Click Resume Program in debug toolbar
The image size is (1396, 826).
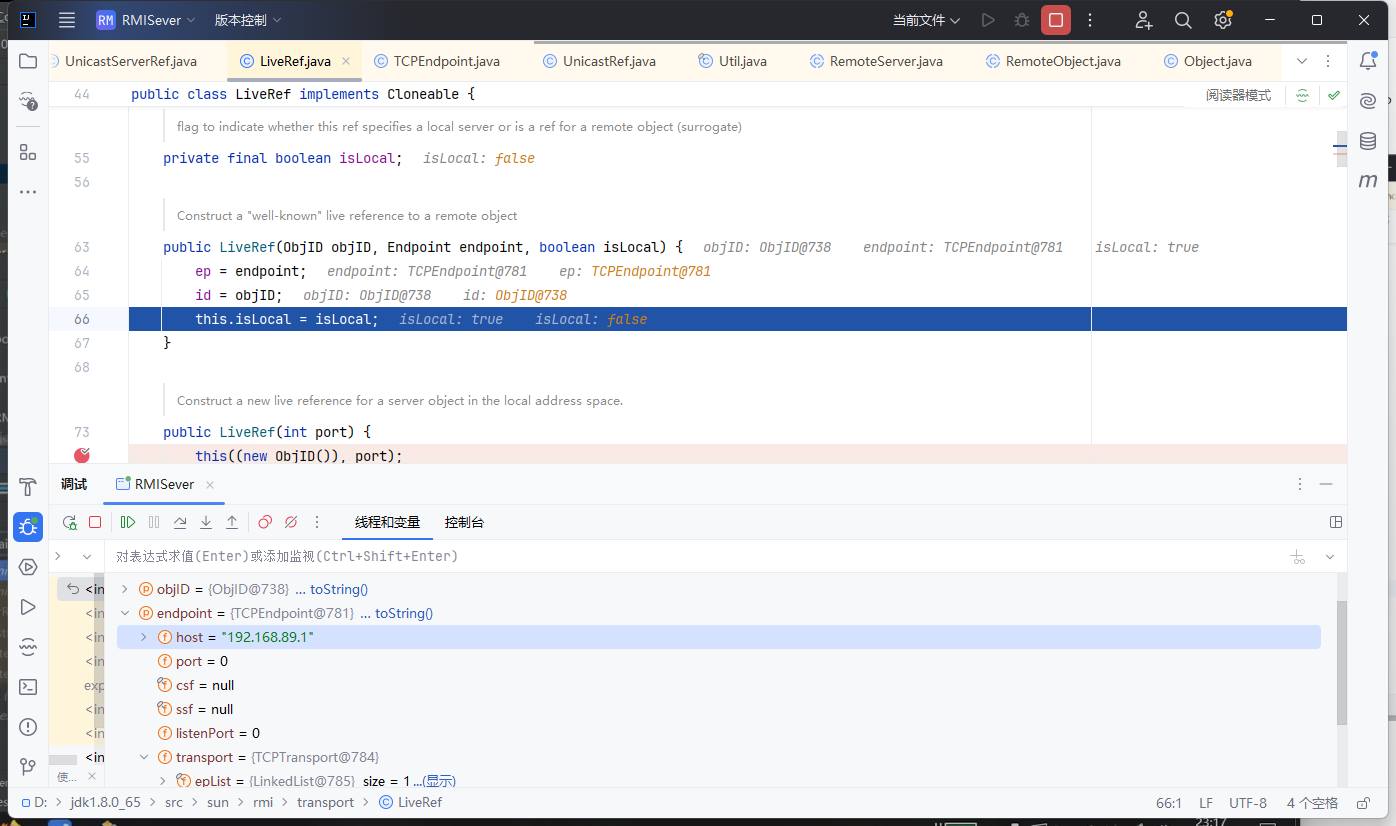128,522
